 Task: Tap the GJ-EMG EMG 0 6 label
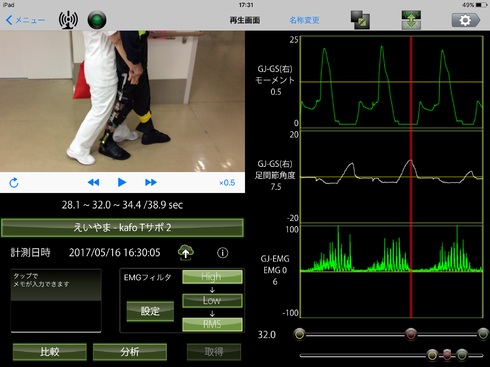click(x=275, y=270)
